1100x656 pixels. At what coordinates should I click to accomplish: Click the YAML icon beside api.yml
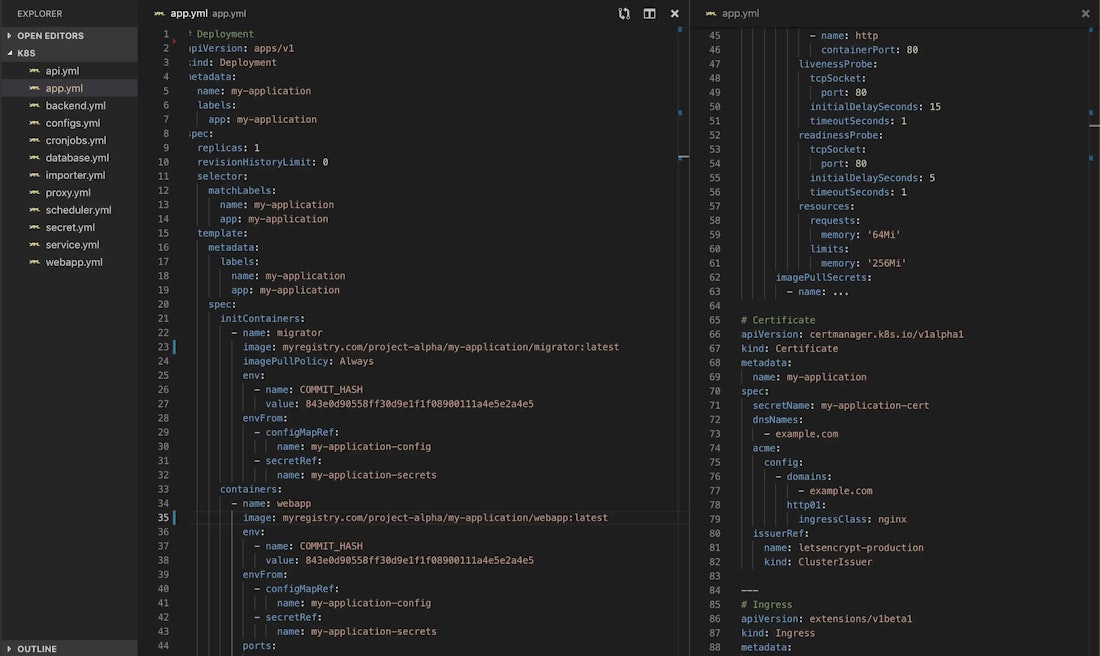pos(34,71)
